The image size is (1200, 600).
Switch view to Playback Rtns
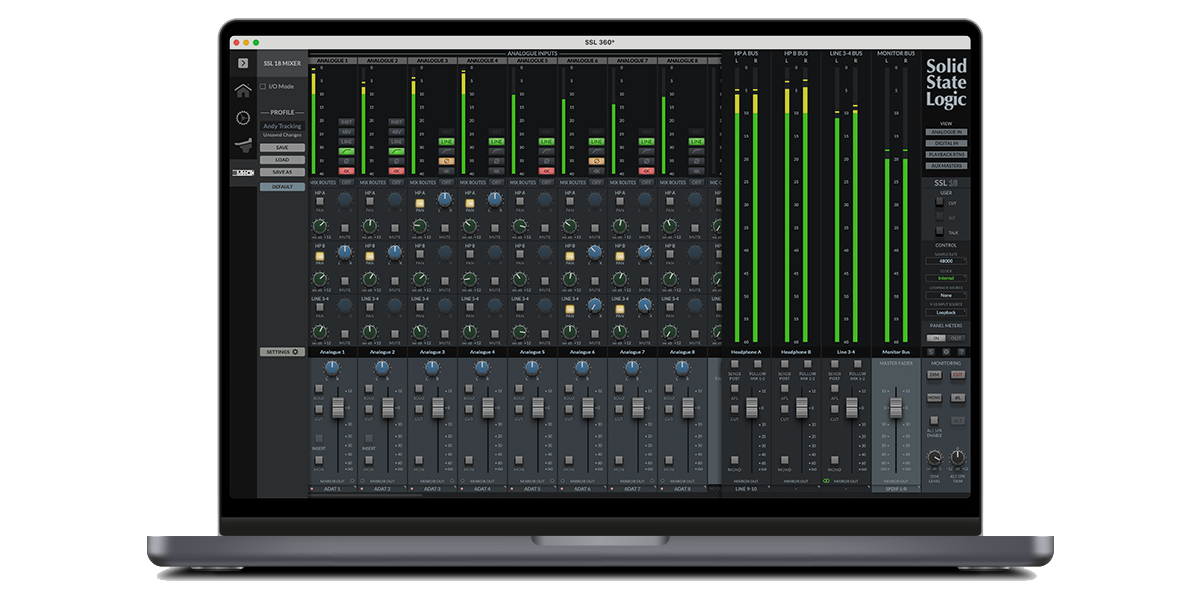point(946,154)
